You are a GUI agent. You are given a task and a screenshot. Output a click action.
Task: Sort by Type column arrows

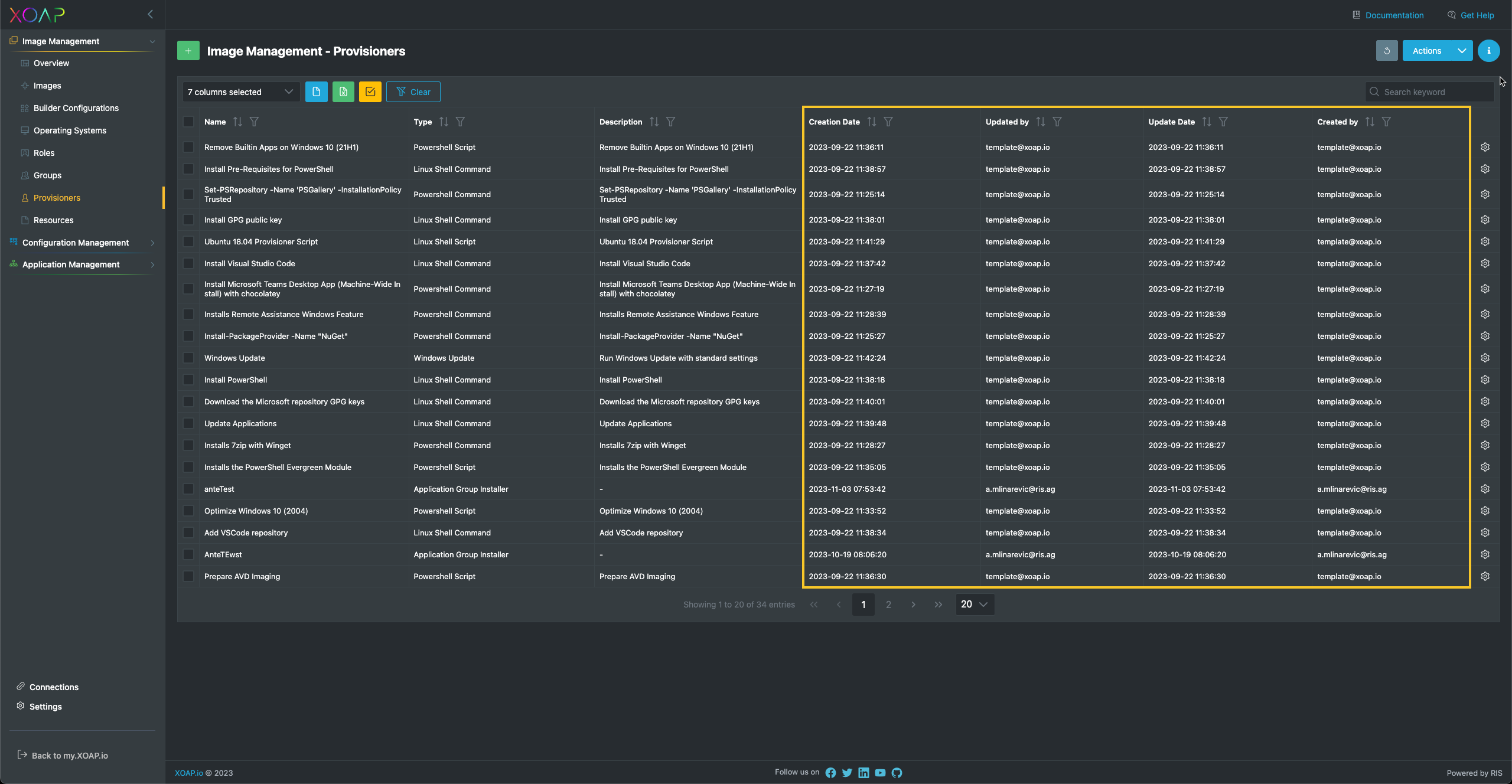click(444, 122)
